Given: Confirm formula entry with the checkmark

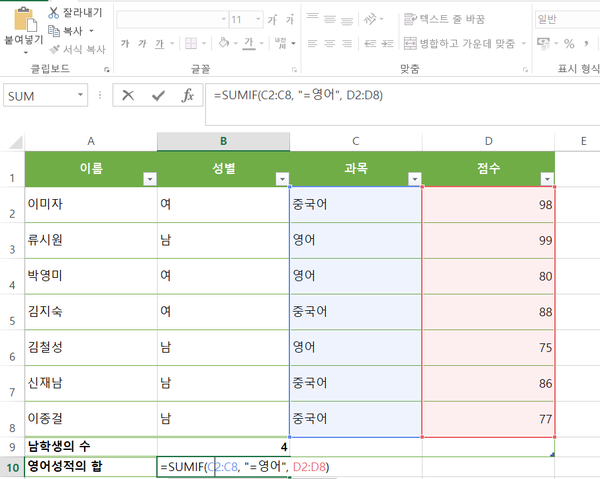Looking at the screenshot, I should pyautogui.click(x=158, y=96).
